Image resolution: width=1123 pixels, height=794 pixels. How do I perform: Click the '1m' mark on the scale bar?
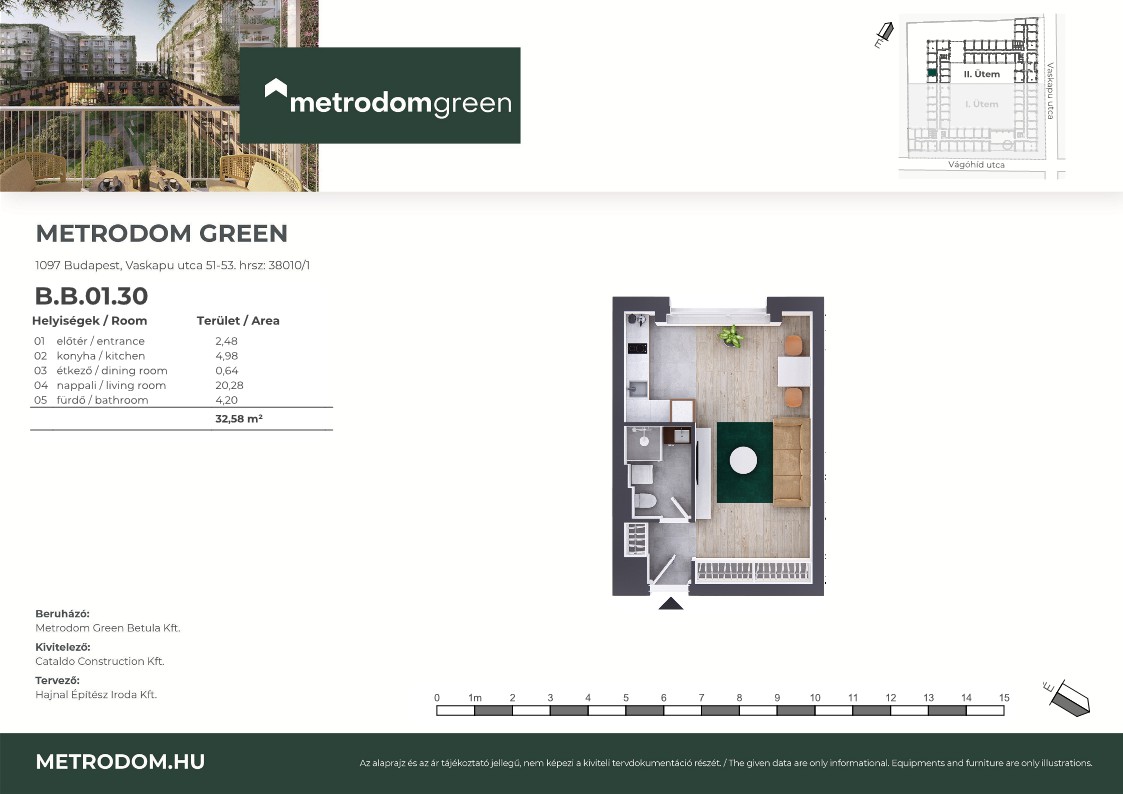click(475, 697)
